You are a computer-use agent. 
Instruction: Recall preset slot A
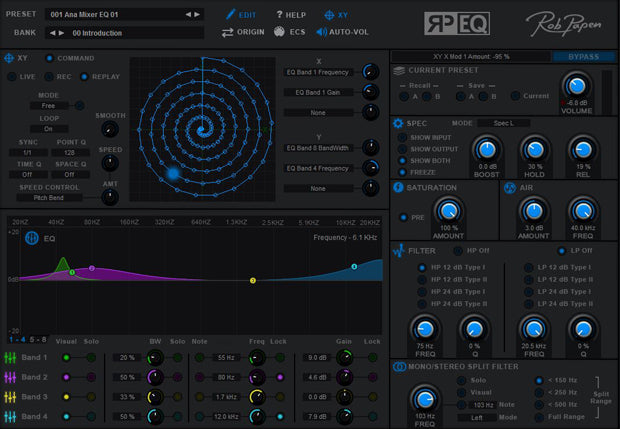pos(404,96)
